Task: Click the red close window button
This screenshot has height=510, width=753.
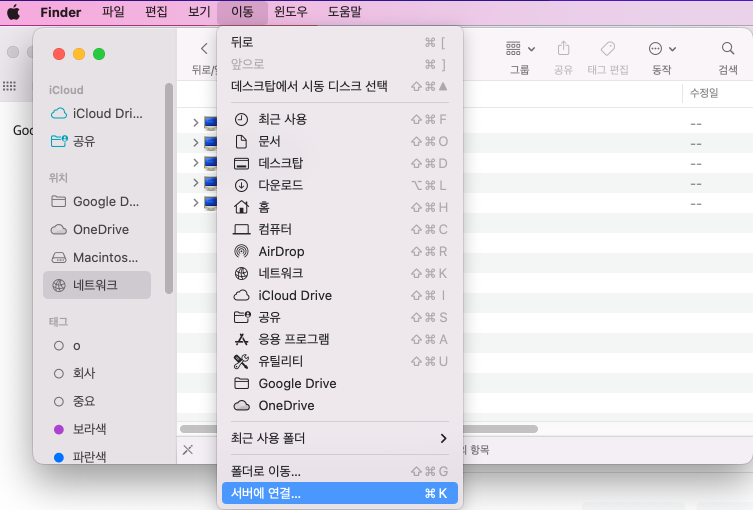Action: click(59, 54)
